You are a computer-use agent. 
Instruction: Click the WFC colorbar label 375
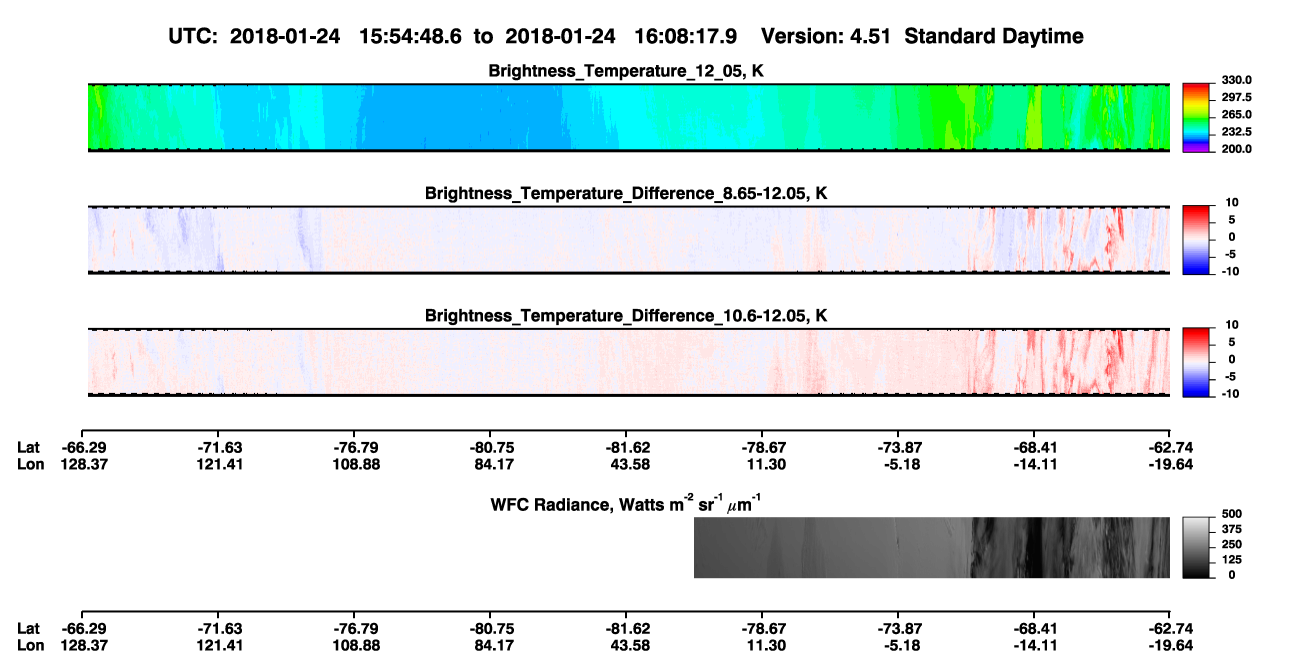point(1233,528)
